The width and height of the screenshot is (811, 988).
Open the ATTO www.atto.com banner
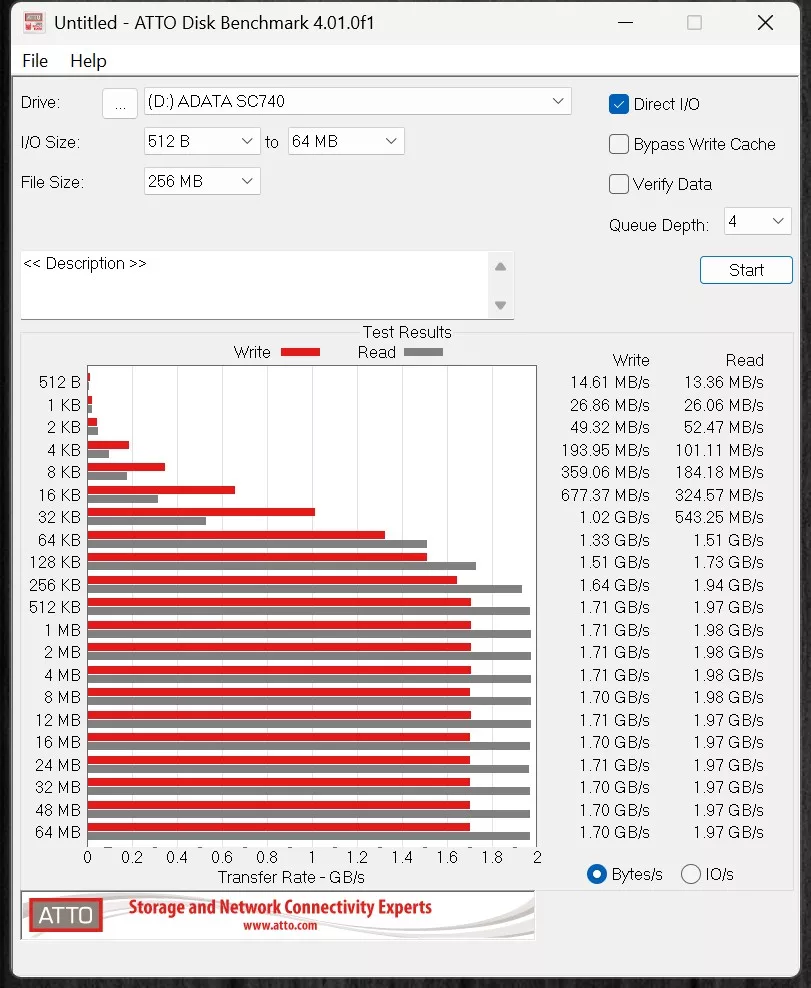(x=278, y=915)
